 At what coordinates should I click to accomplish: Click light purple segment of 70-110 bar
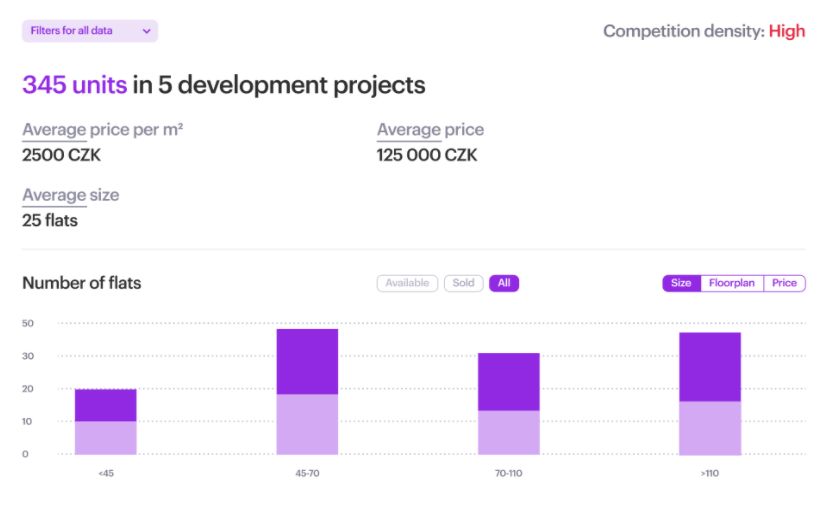click(x=509, y=432)
